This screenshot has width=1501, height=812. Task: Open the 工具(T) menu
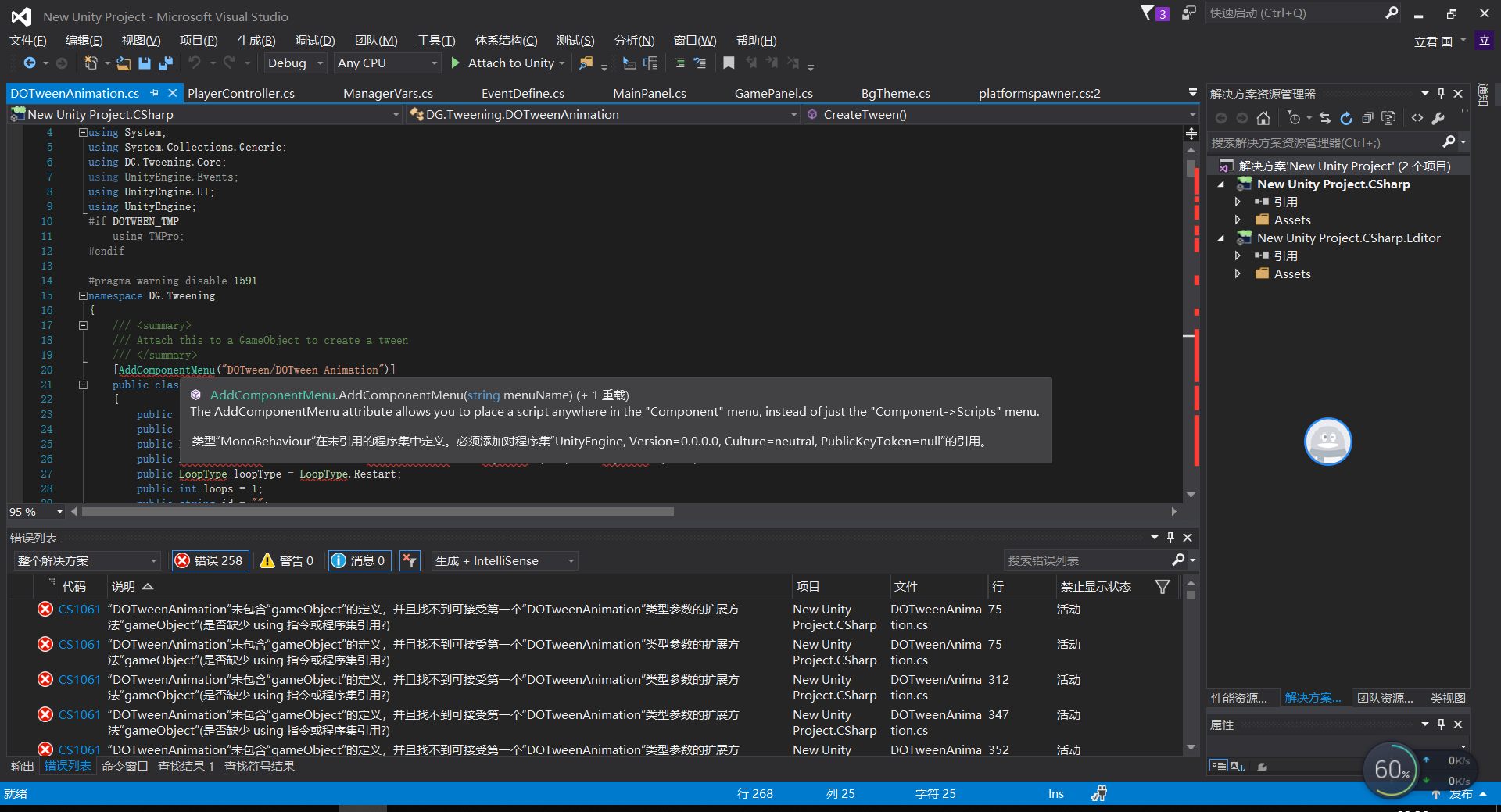[436, 41]
